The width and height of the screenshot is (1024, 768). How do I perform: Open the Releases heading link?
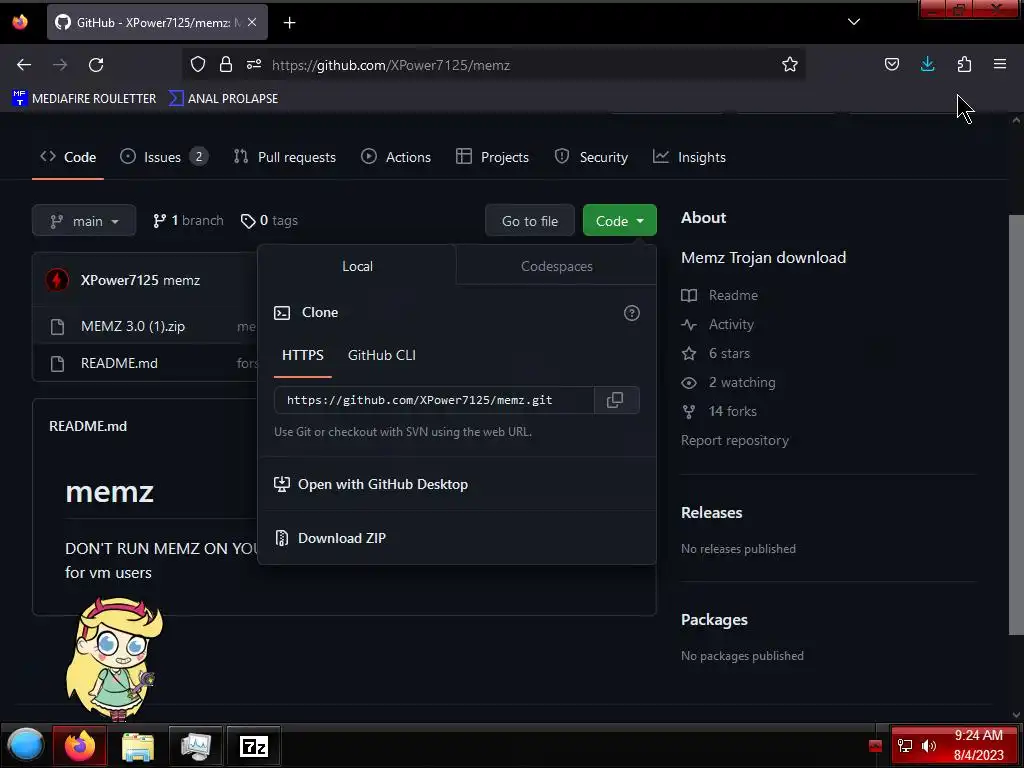[x=711, y=513]
